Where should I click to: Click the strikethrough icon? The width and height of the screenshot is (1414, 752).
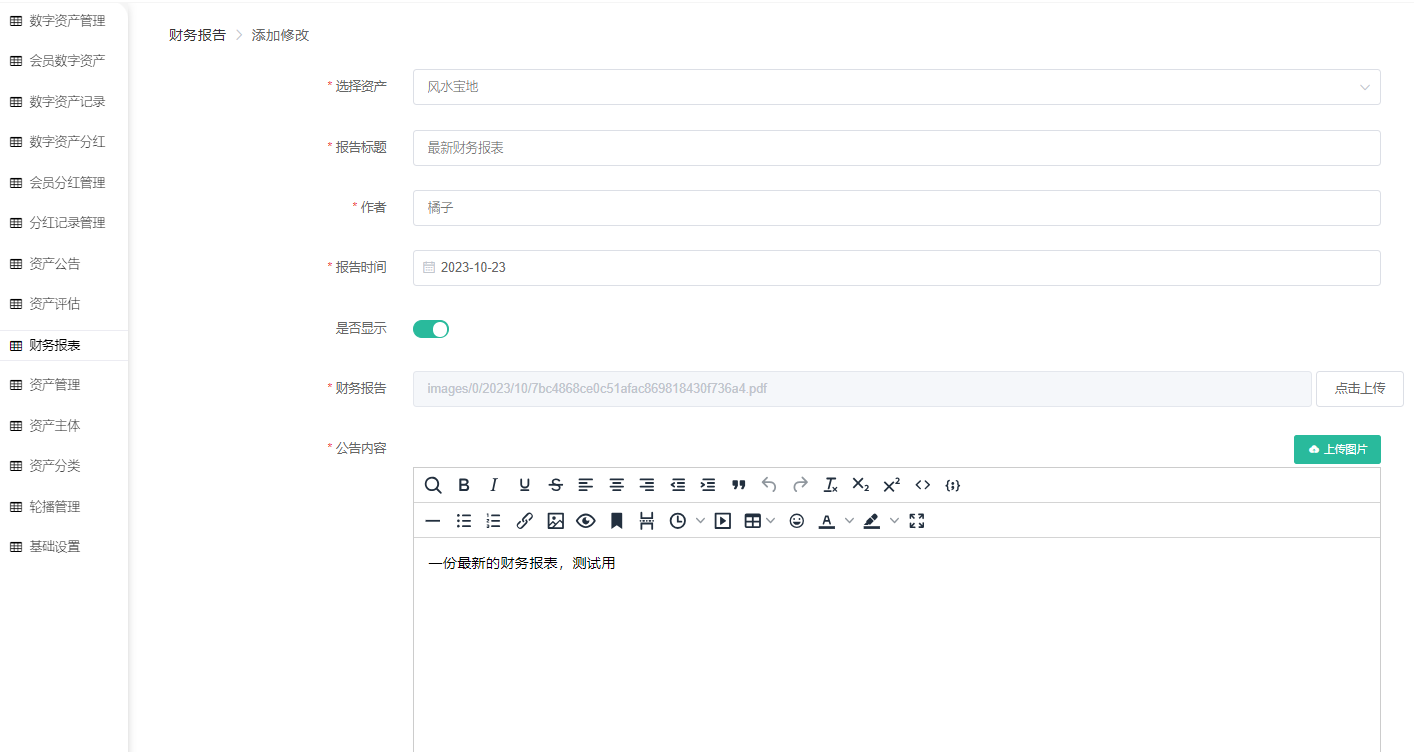click(556, 485)
